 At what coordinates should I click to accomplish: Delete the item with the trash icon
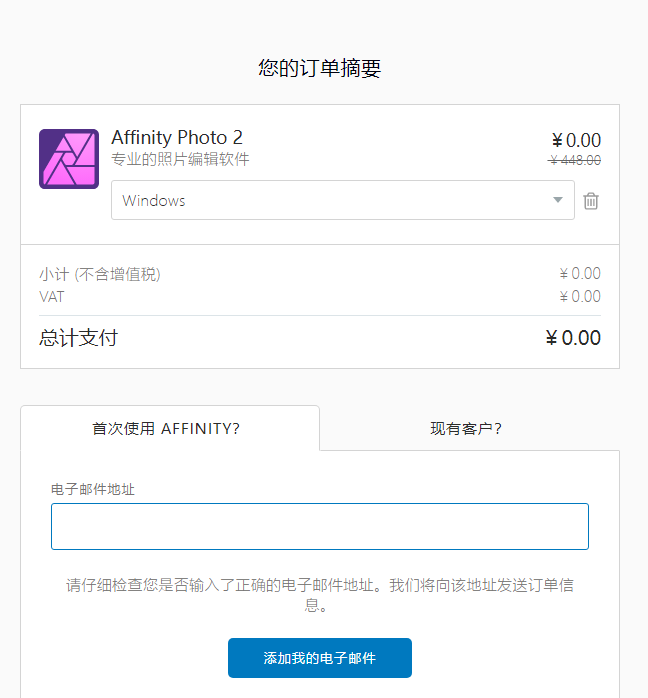pyautogui.click(x=591, y=201)
